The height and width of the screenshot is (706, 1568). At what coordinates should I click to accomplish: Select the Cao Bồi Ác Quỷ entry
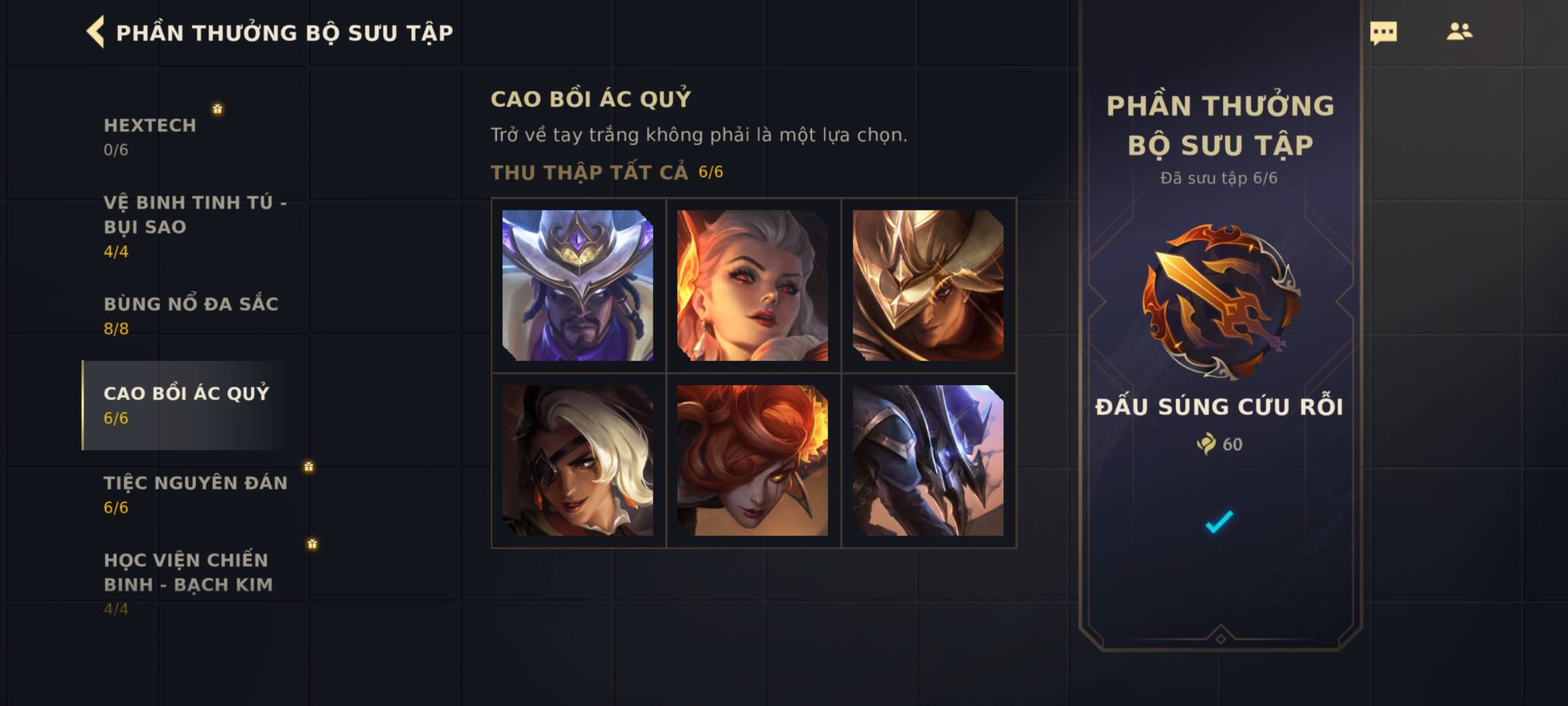coord(186,405)
